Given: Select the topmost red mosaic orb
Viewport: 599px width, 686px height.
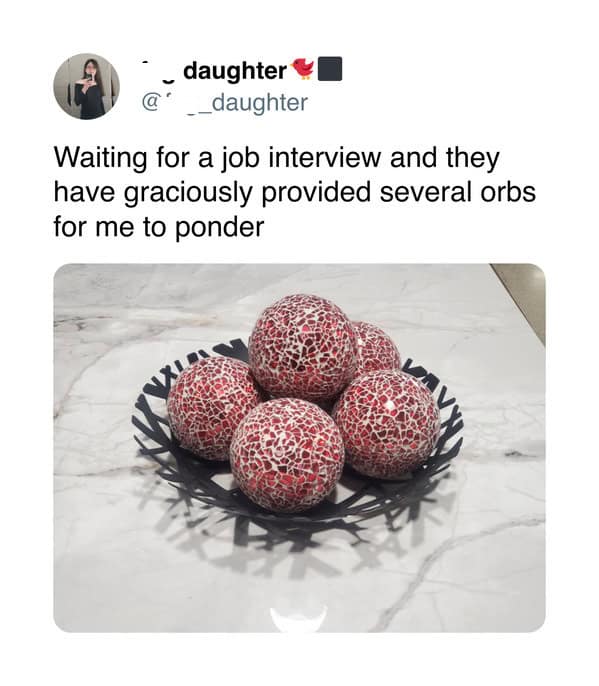Looking at the screenshot, I should 303,346.
